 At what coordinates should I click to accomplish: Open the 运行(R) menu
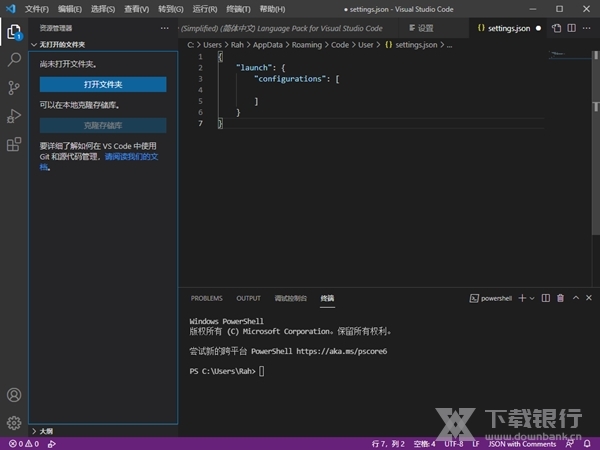[x=205, y=9]
